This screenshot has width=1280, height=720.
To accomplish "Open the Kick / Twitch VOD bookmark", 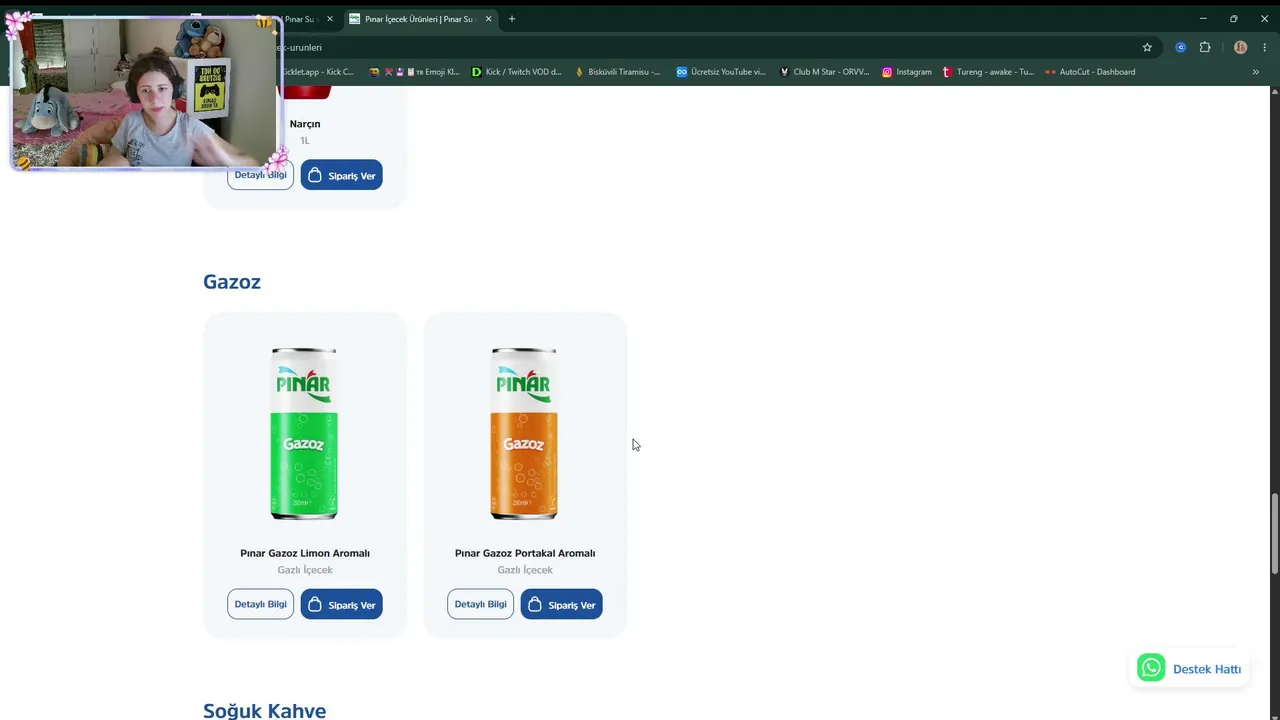I will pyautogui.click(x=517, y=72).
